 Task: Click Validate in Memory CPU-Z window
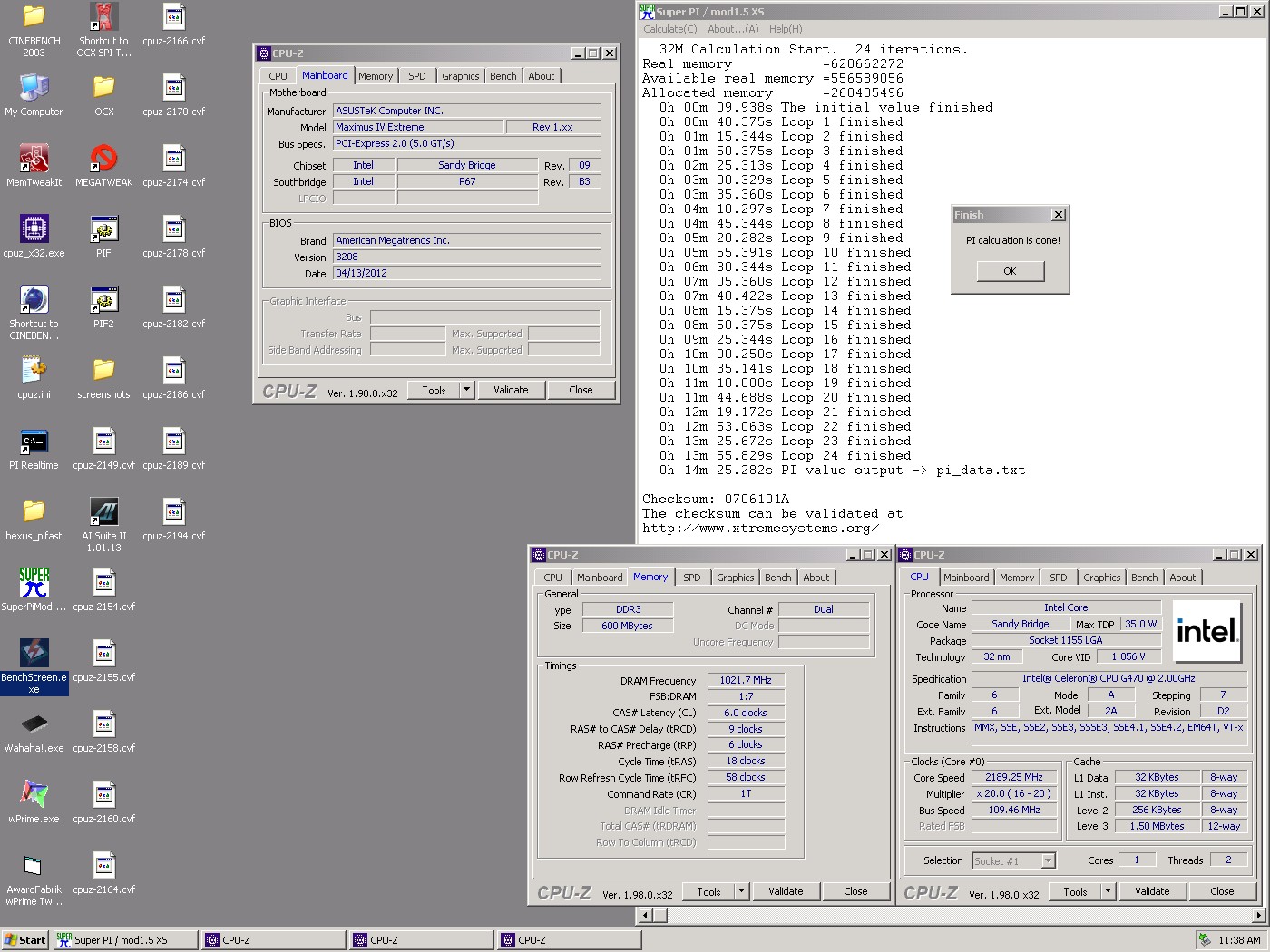(786, 891)
